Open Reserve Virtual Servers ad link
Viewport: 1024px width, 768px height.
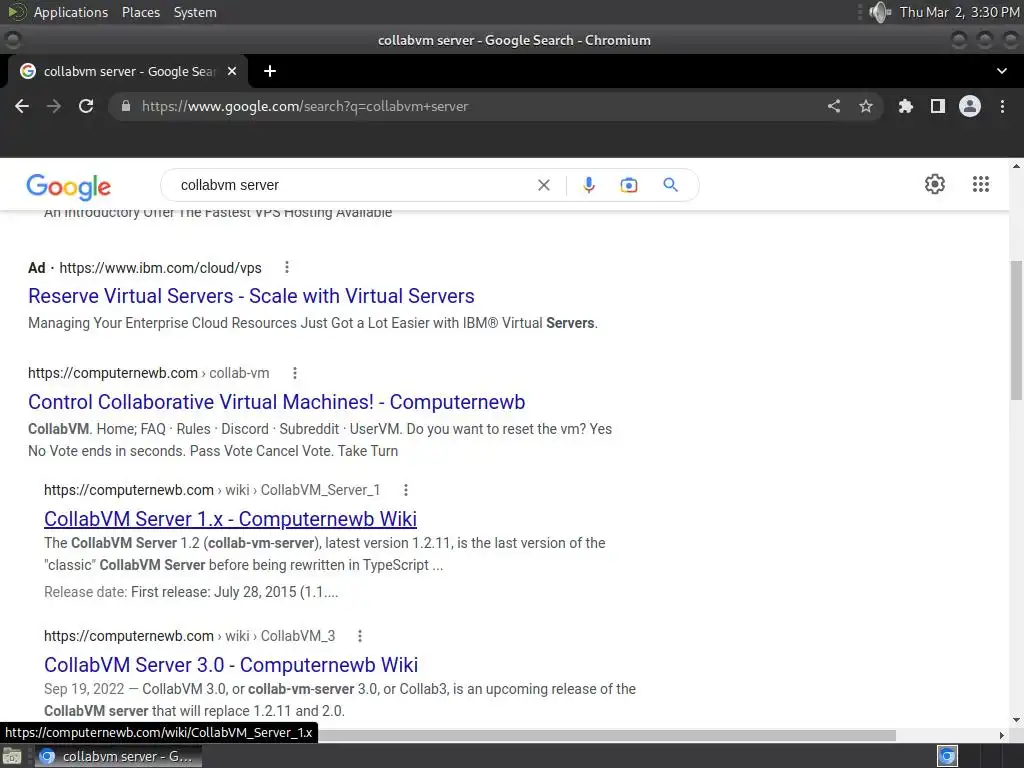[251, 296]
